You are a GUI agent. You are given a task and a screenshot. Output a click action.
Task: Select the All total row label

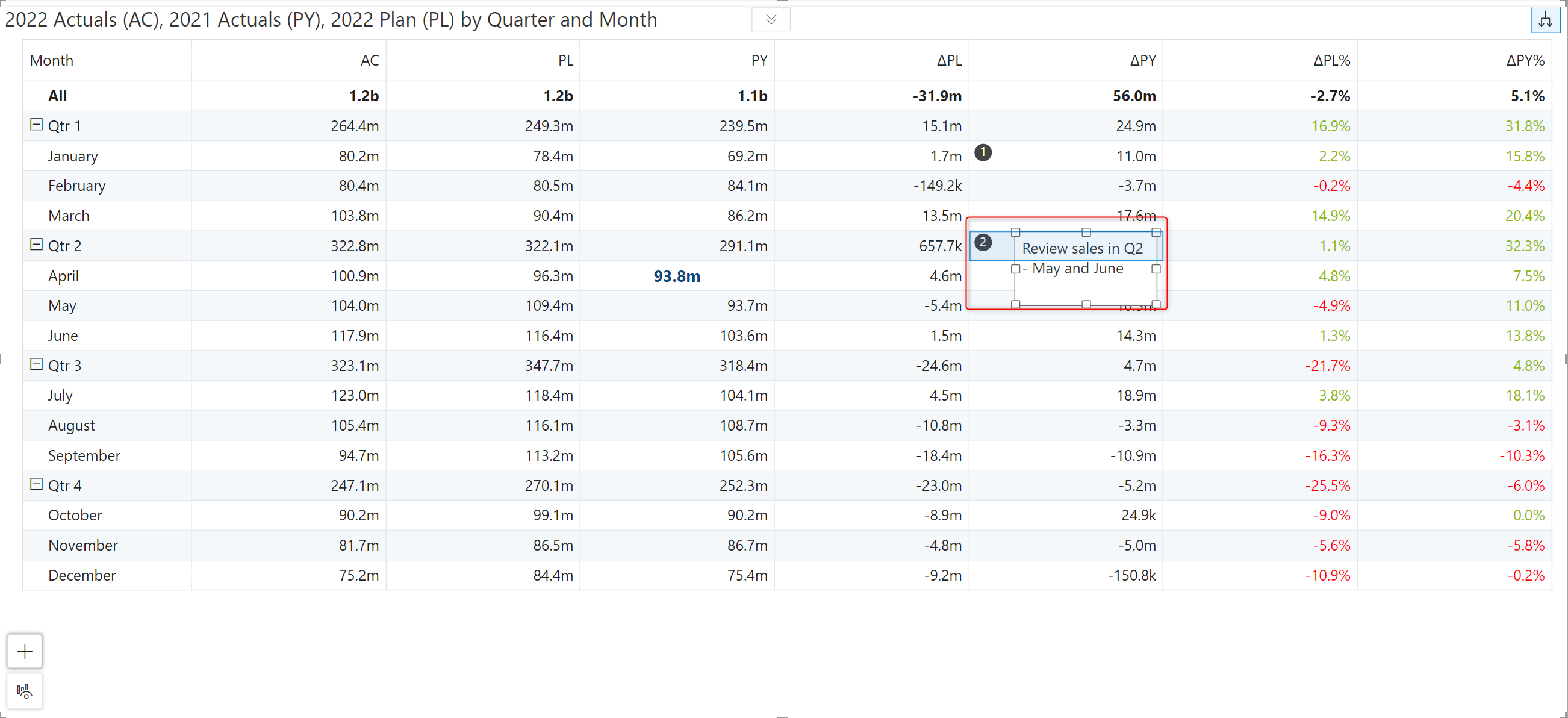[x=58, y=96]
